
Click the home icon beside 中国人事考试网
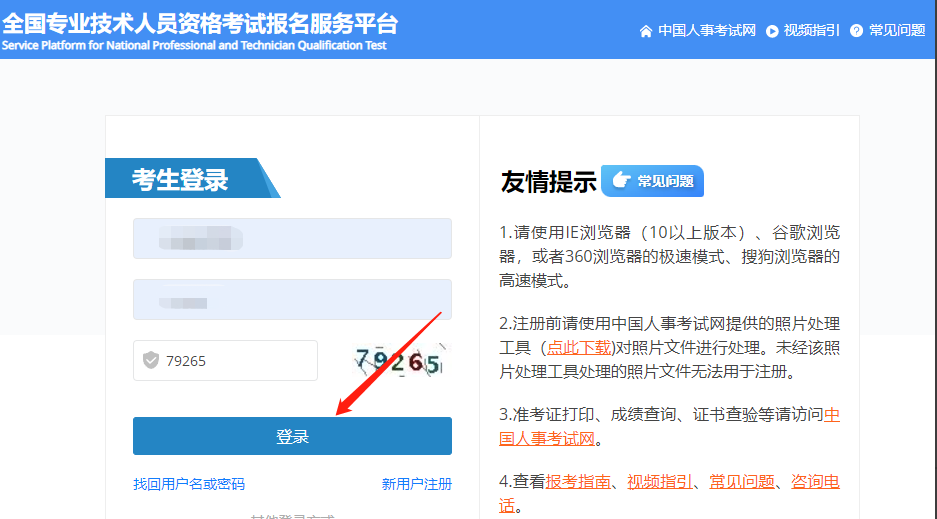click(x=646, y=31)
